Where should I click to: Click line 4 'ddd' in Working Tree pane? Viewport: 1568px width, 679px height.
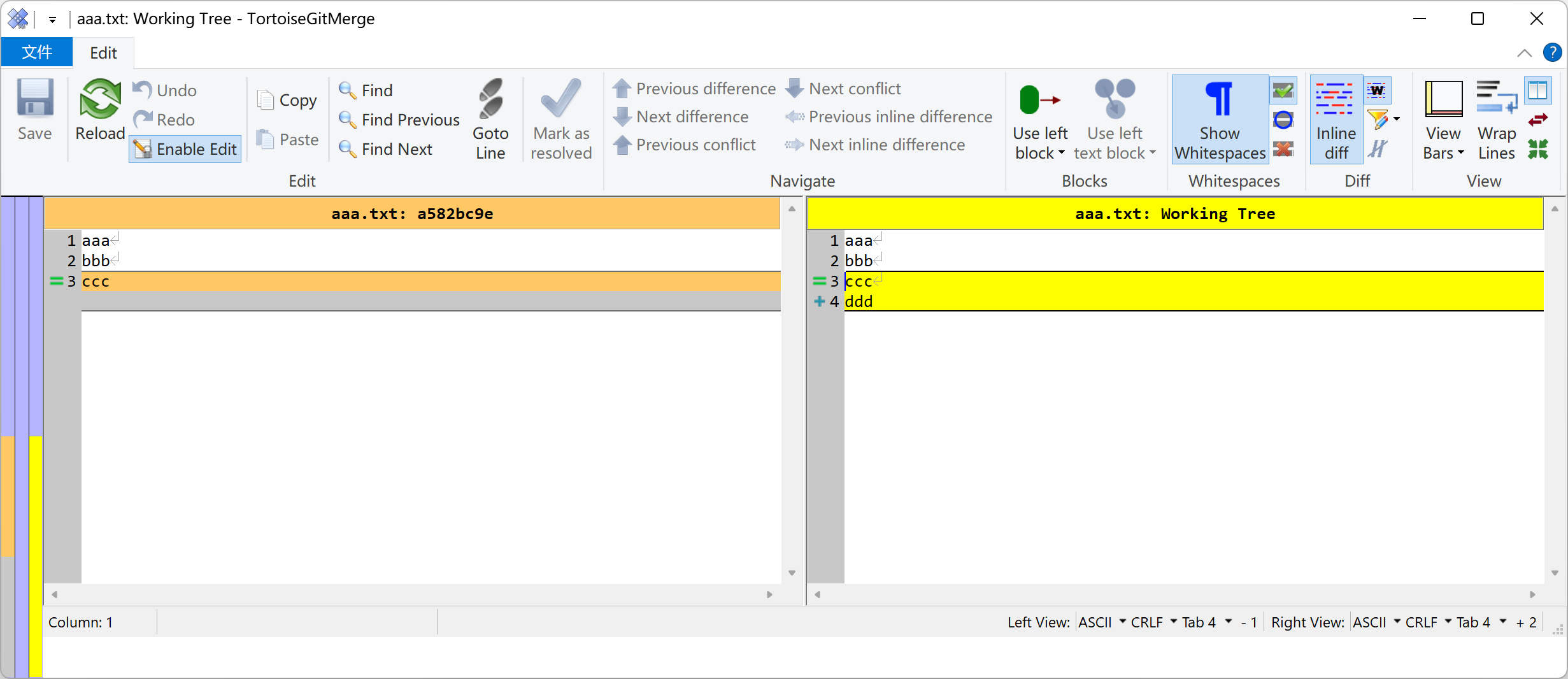tap(859, 301)
